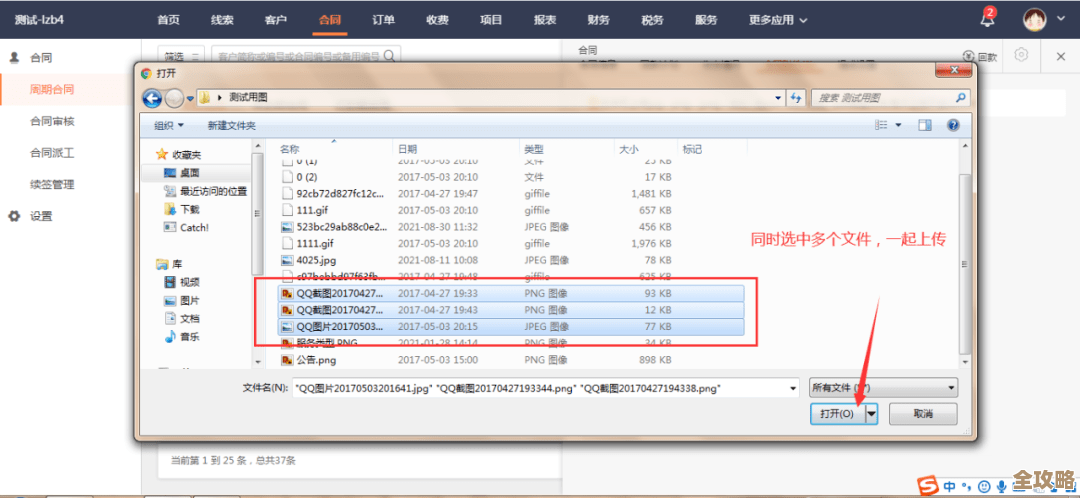Open 图片 library in navigation pane
Screen dimensions: 1080x498
point(183,300)
